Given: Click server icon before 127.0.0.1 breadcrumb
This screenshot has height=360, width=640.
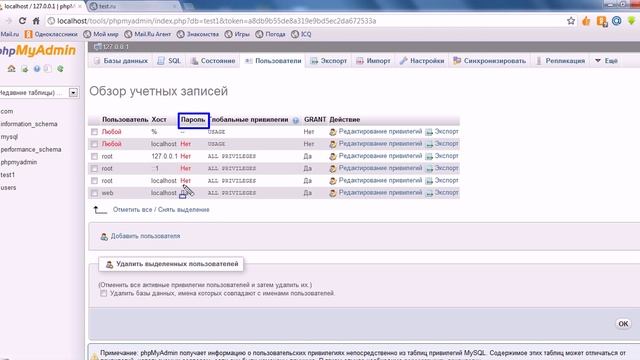Looking at the screenshot, I should (97, 47).
